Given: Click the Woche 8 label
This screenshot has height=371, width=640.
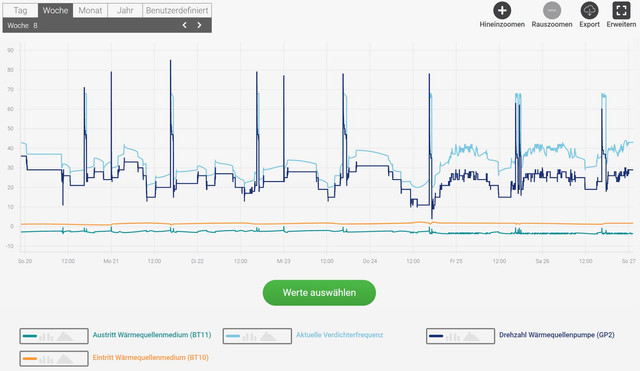Looking at the screenshot, I should (x=22, y=25).
